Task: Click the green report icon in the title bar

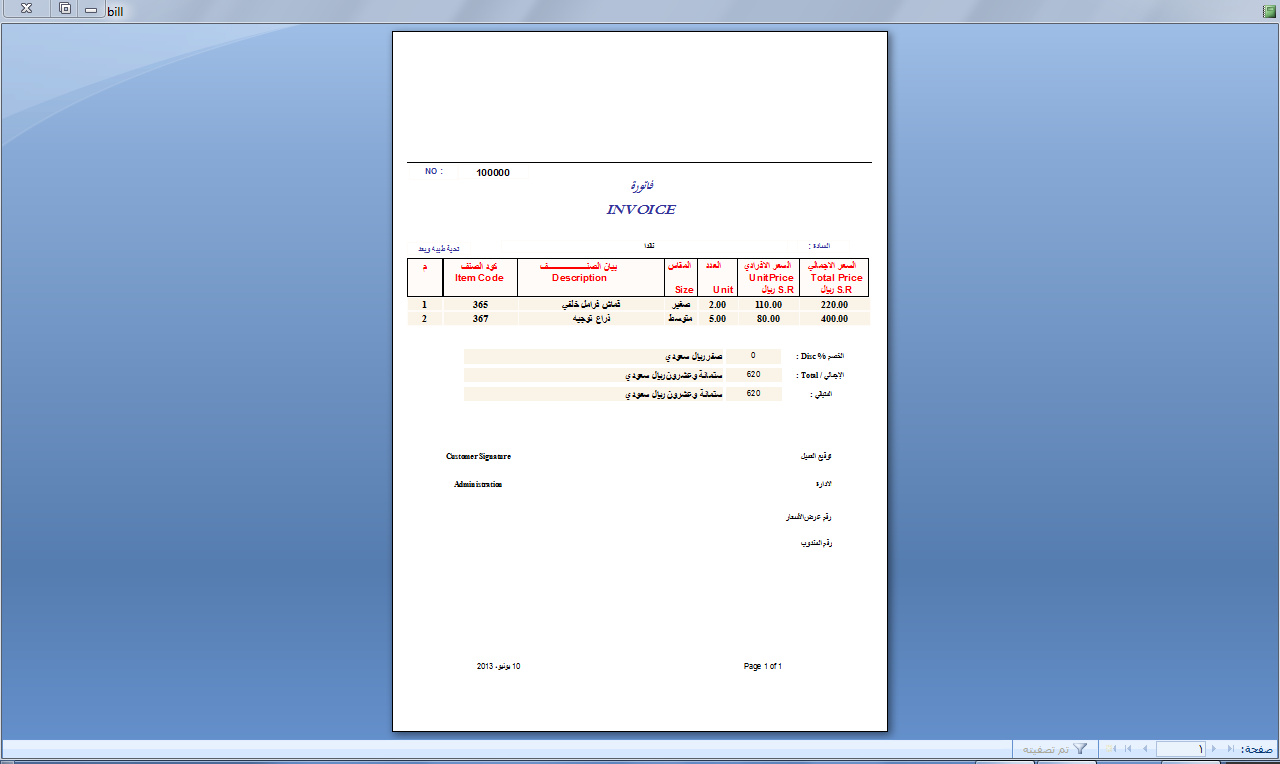Action: tap(1269, 10)
